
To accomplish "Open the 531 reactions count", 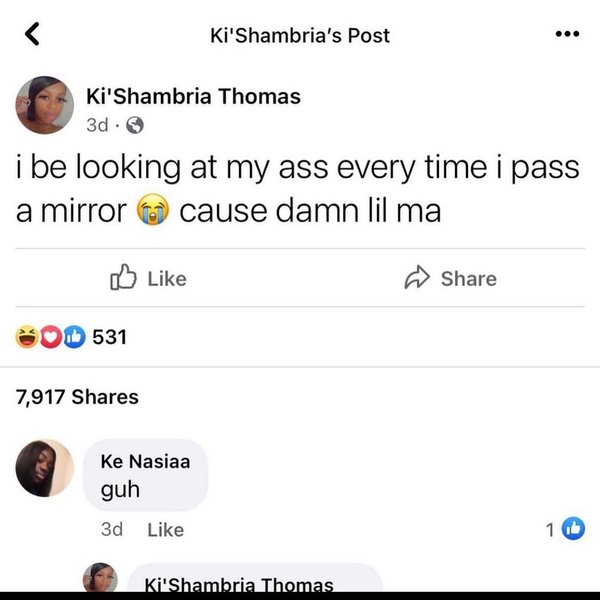I will tap(109, 337).
